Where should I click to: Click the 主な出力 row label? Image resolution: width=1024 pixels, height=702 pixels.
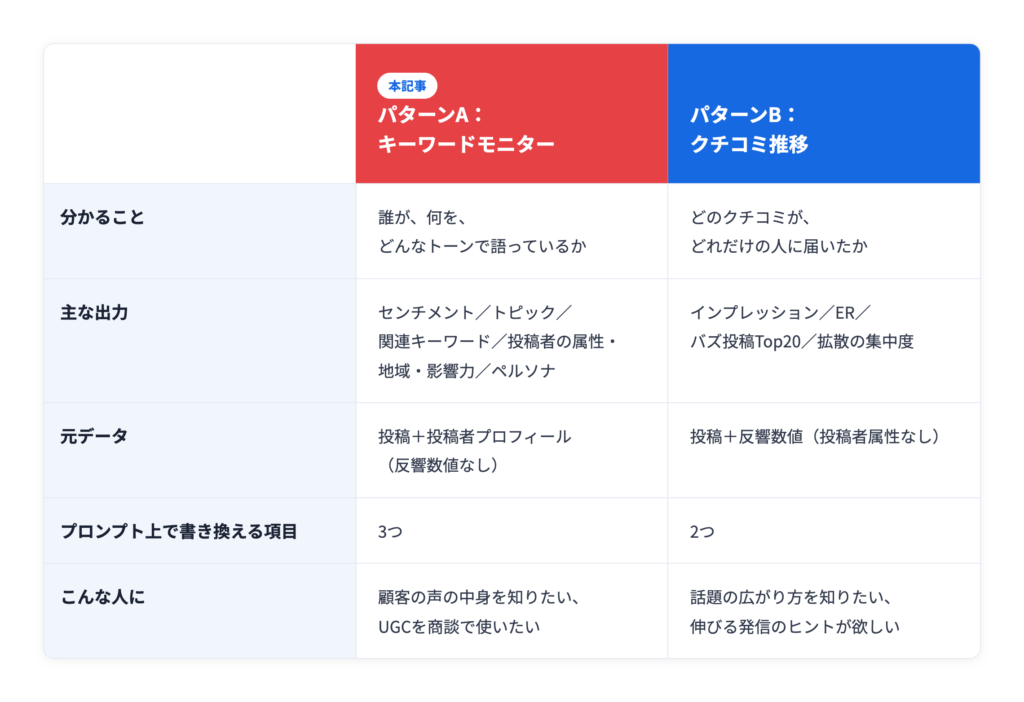94,312
